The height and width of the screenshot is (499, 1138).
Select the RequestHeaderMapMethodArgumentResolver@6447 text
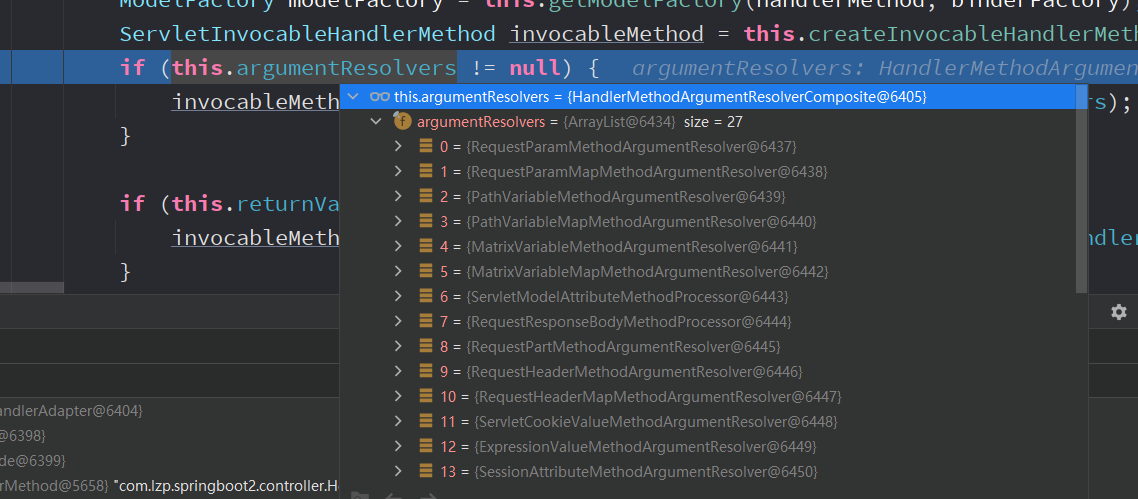[x=658, y=397]
